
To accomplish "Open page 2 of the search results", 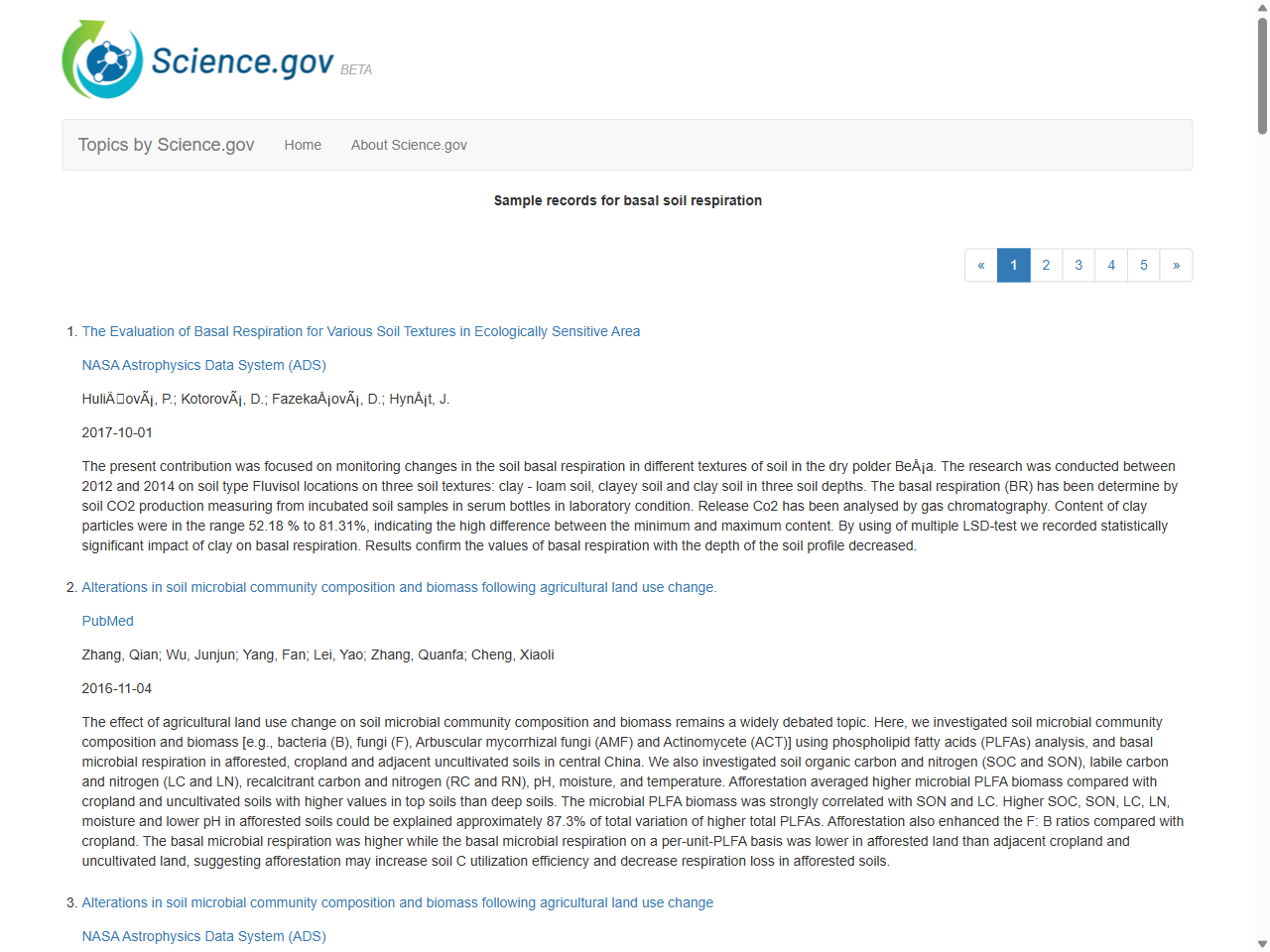I will 1046,265.
